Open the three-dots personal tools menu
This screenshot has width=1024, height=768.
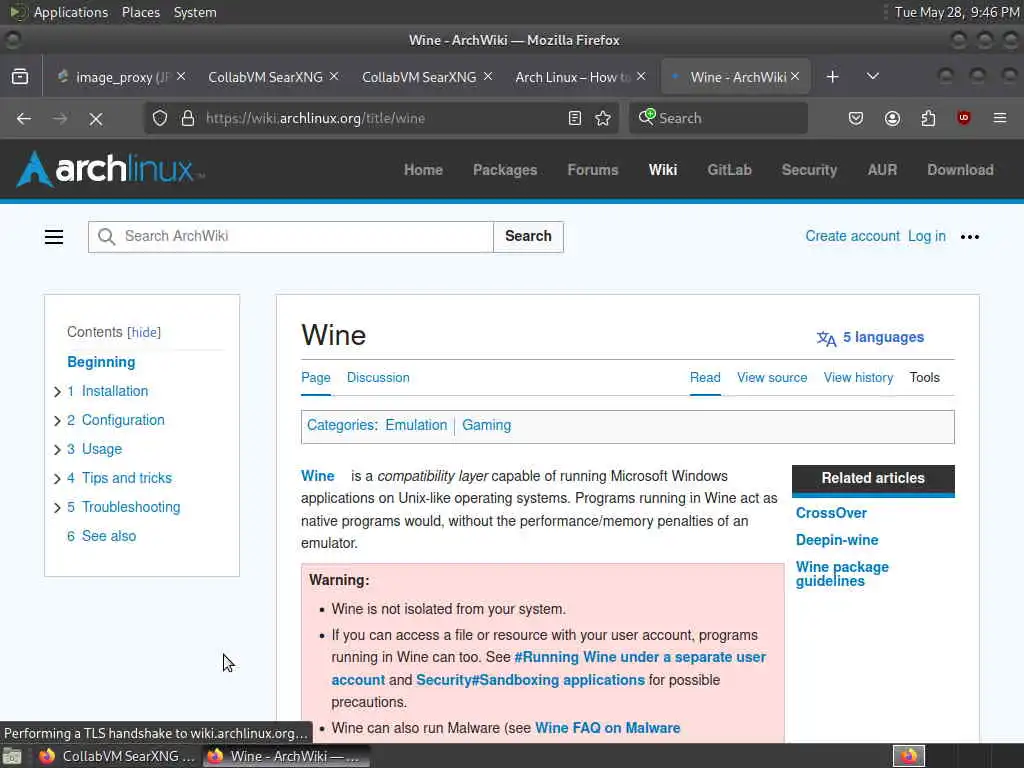tap(970, 237)
